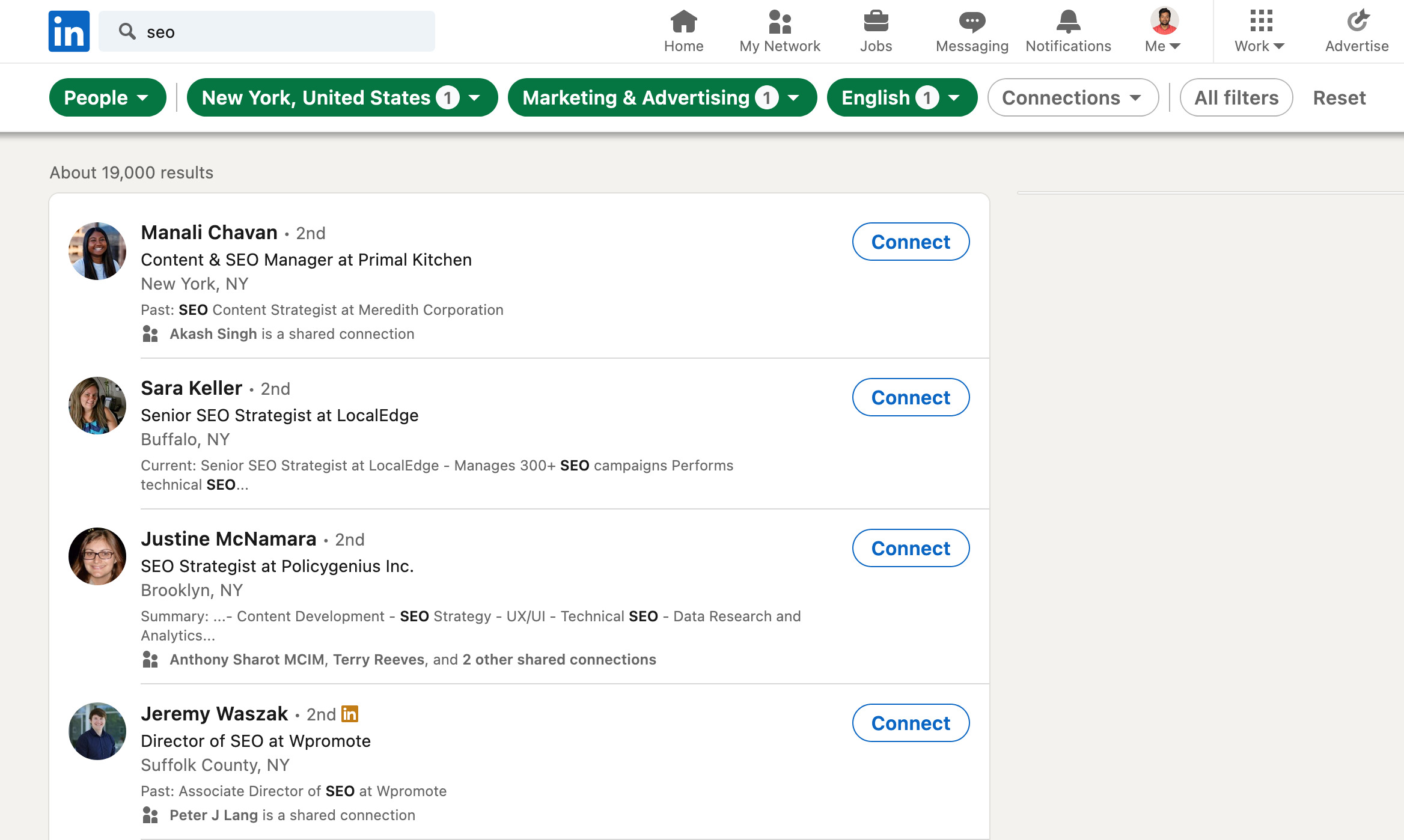Click the LinkedIn logo
Viewport: 1404px width, 840px height.
69,31
